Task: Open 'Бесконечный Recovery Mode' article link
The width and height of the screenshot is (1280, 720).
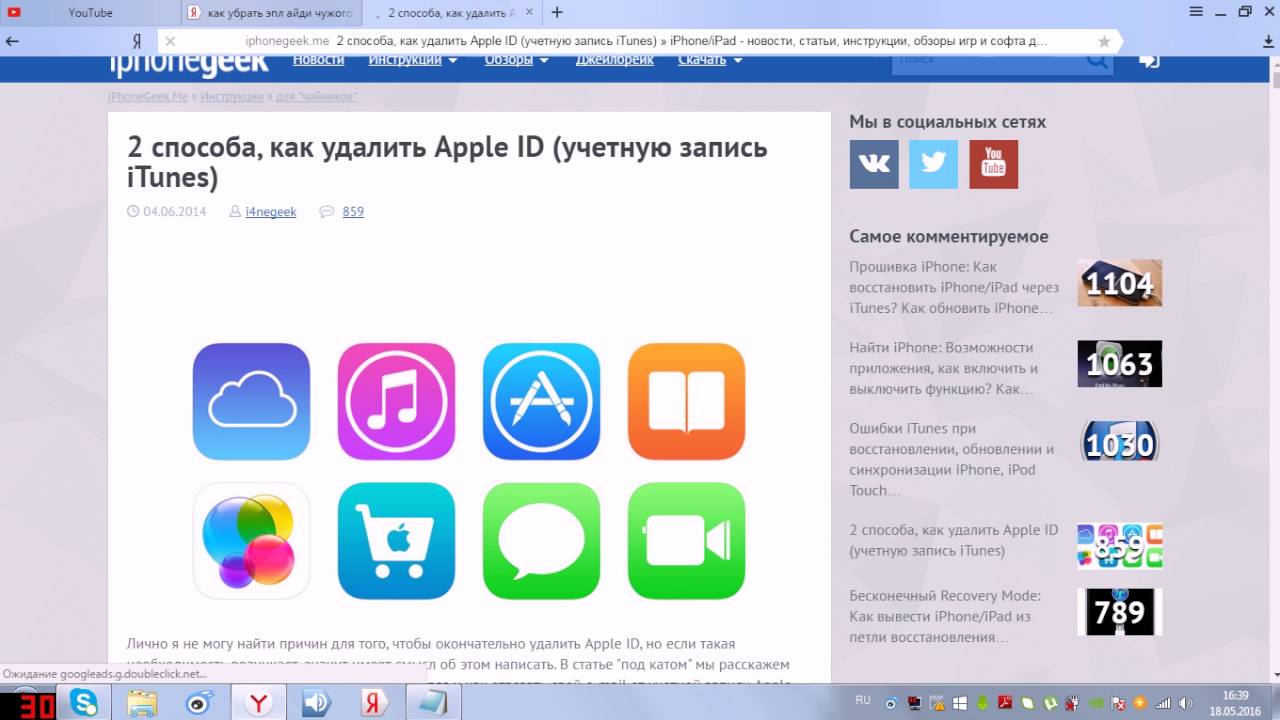Action: click(945, 616)
